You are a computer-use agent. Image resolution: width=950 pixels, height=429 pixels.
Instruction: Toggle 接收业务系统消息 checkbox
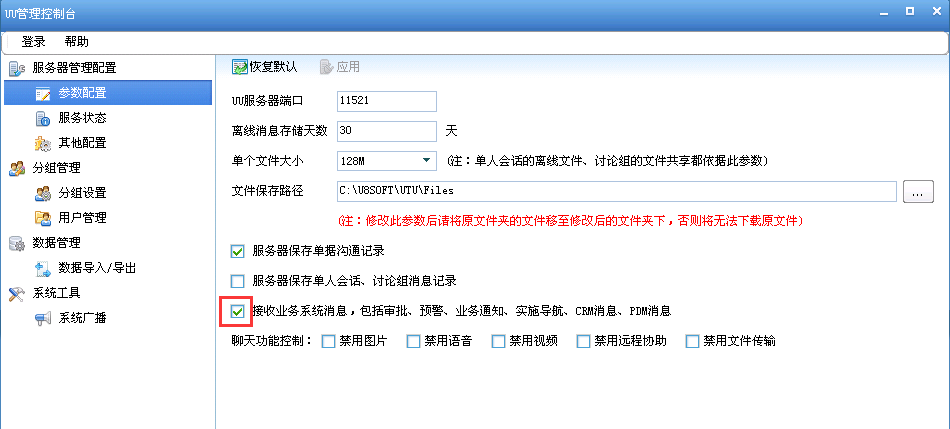[x=238, y=311]
